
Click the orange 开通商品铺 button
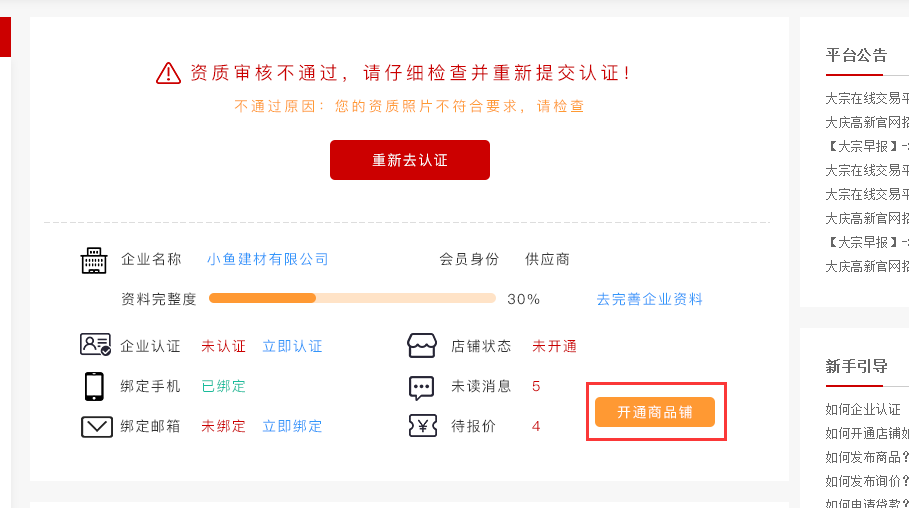pos(655,412)
